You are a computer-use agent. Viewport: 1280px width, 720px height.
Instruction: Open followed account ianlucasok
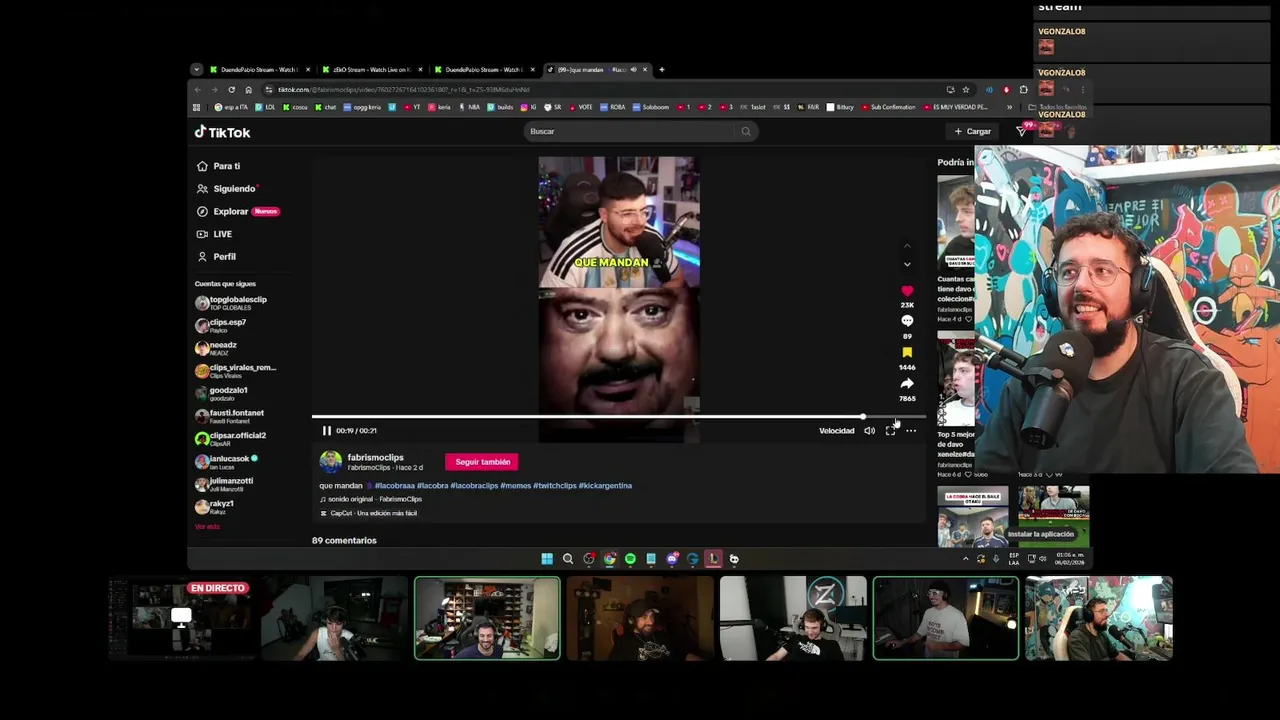click(x=227, y=461)
